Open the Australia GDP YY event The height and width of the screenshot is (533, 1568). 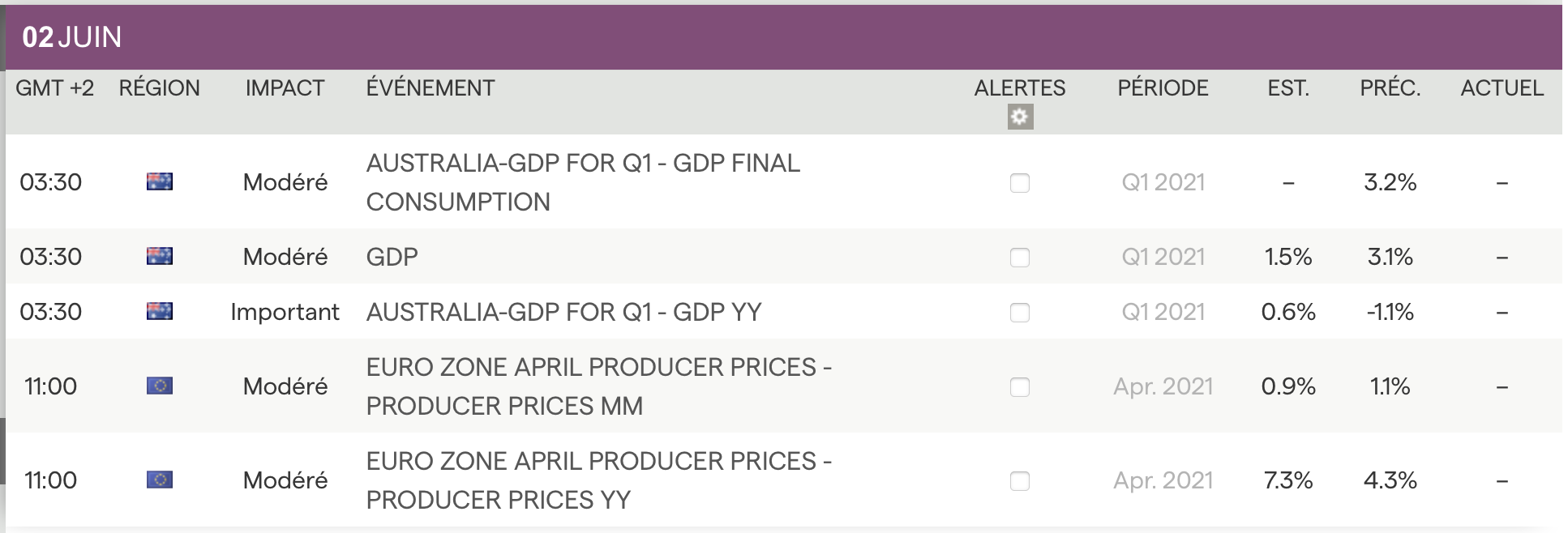click(563, 312)
